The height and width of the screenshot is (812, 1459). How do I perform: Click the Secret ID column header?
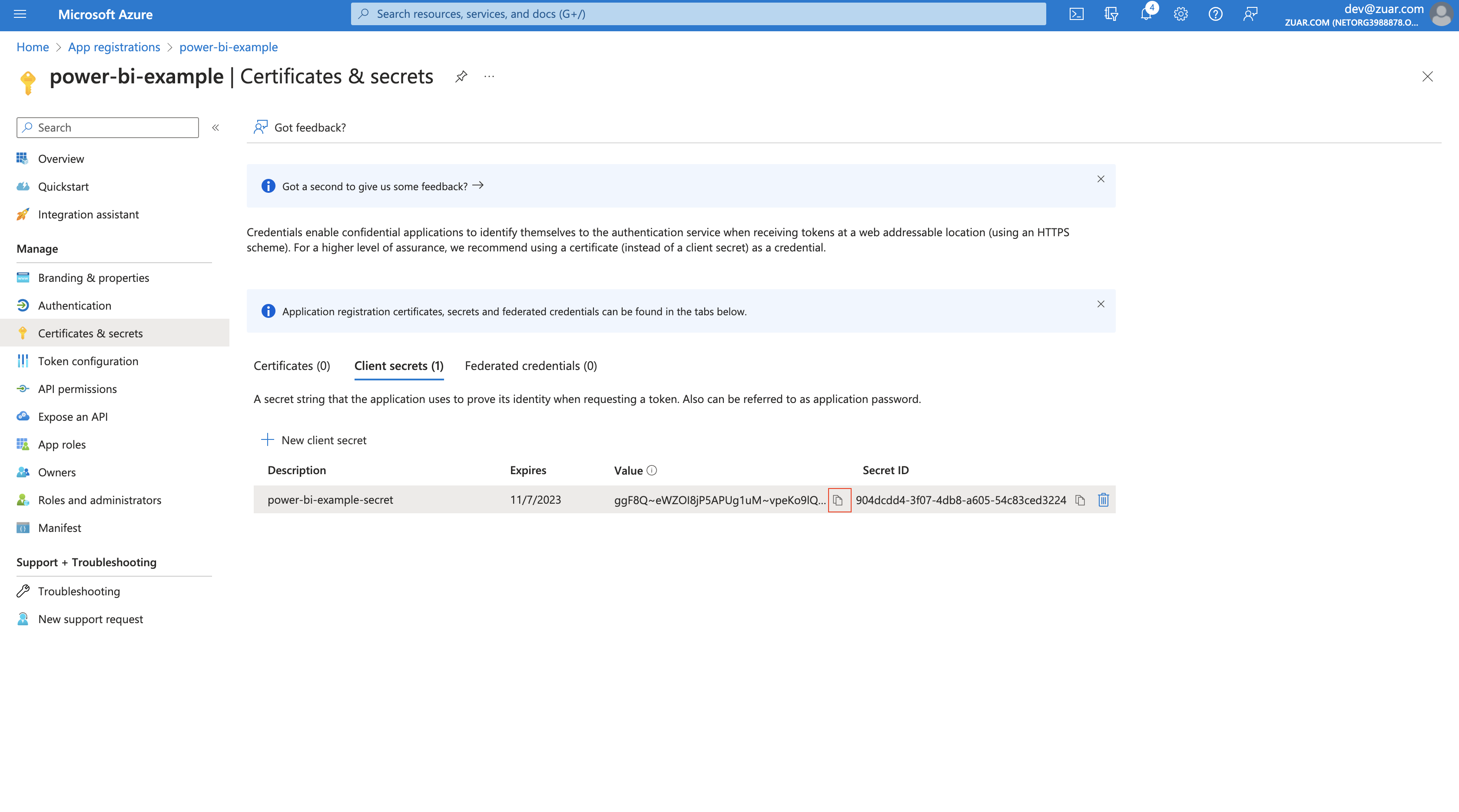(885, 470)
